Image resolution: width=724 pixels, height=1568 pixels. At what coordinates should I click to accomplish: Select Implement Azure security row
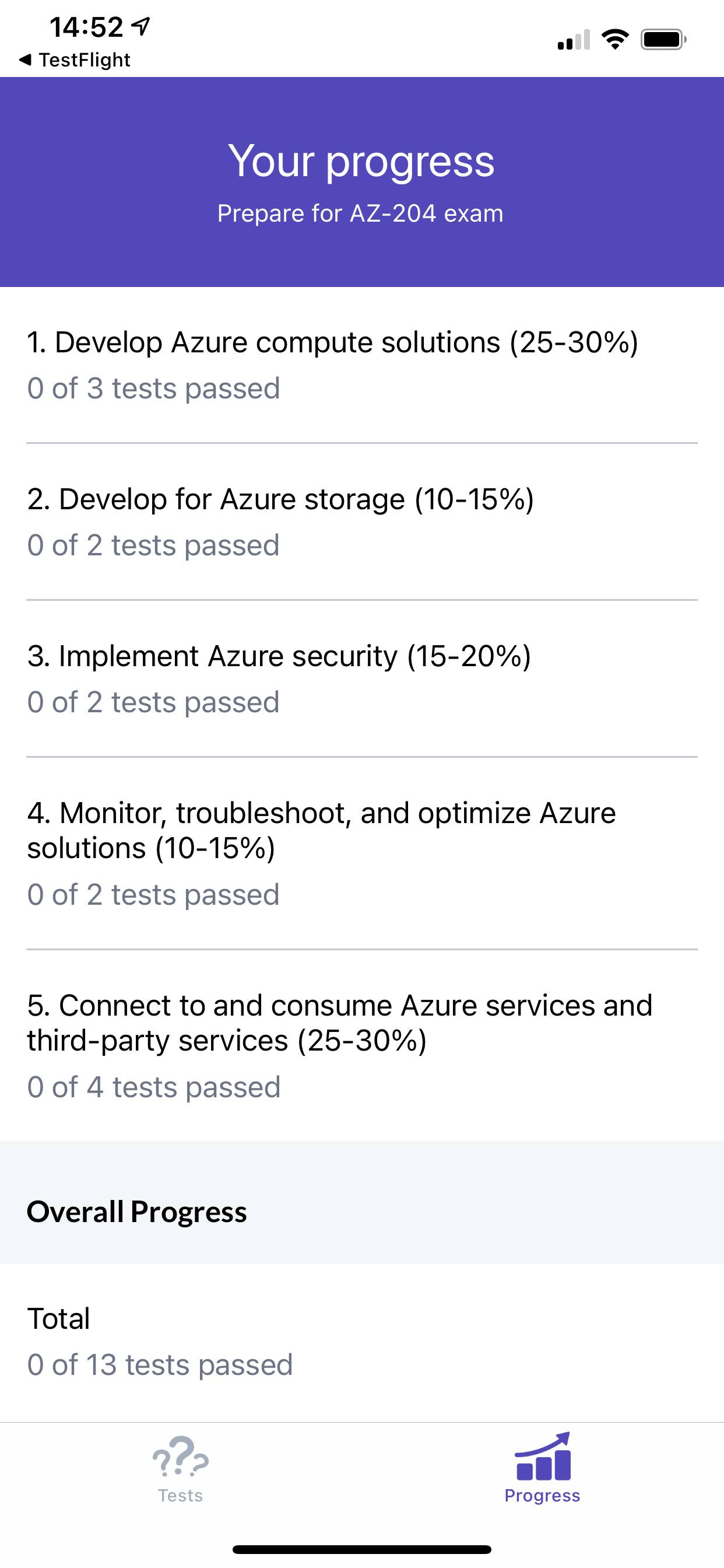(x=362, y=680)
